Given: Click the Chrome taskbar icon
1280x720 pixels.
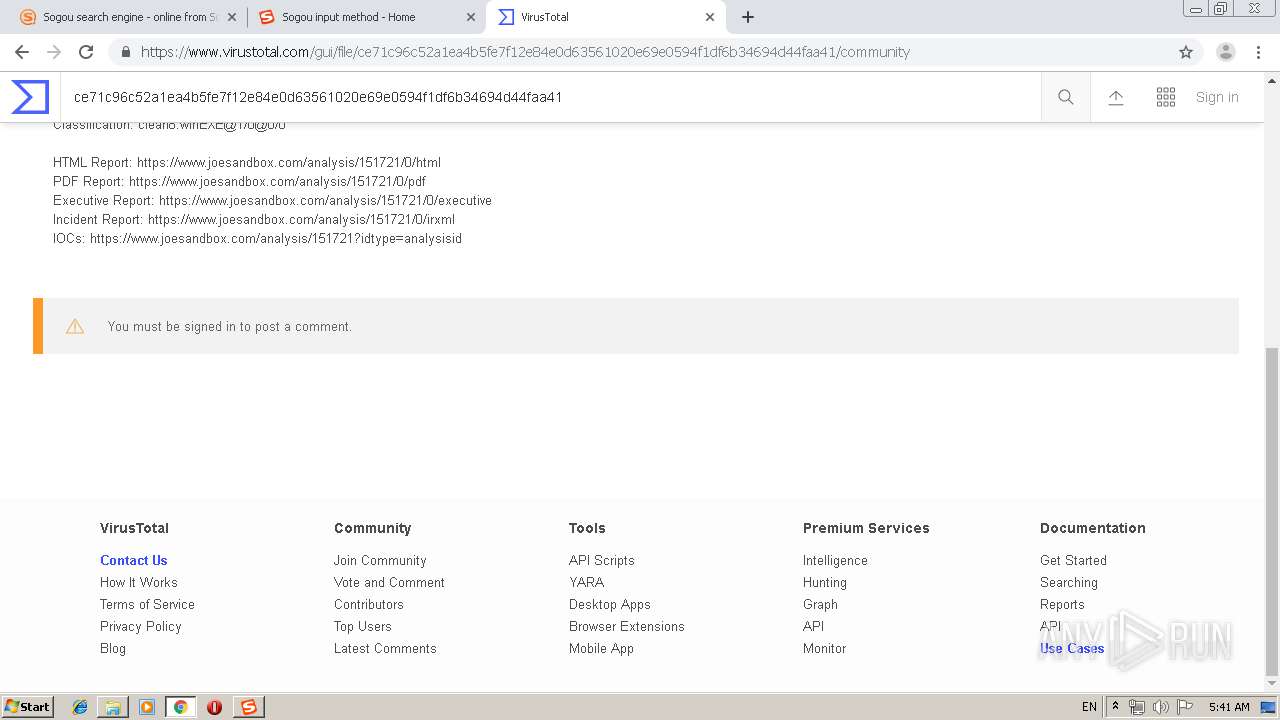Looking at the screenshot, I should (180, 707).
